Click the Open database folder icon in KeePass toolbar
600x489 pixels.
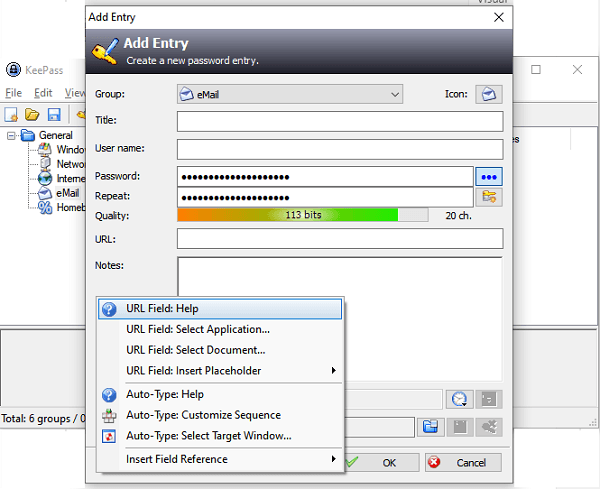tap(32, 114)
